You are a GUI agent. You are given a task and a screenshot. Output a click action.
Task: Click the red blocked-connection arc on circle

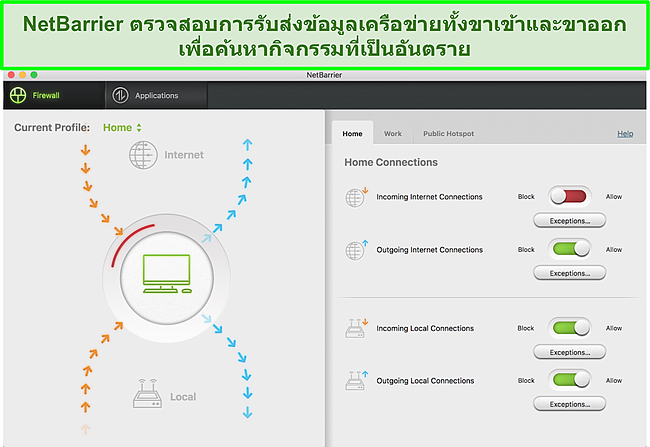pos(129,243)
